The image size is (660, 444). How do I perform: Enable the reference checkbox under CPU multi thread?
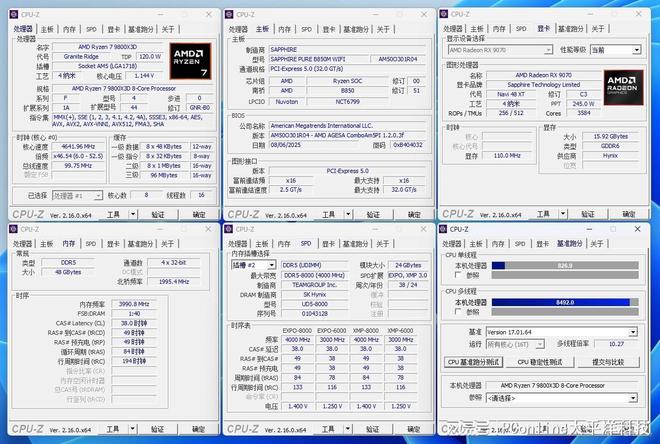[x=458, y=312]
